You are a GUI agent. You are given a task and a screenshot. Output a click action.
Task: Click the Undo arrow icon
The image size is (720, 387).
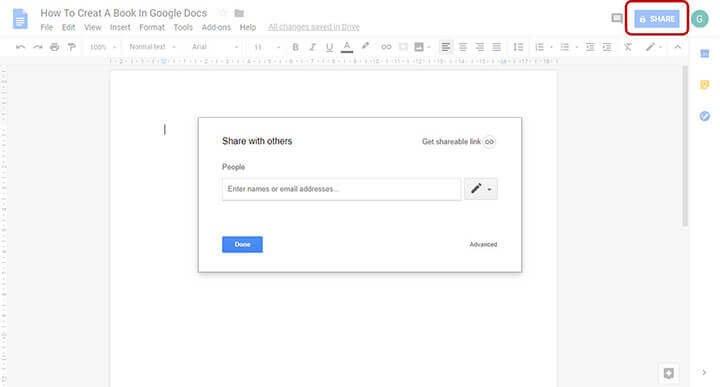pos(20,47)
